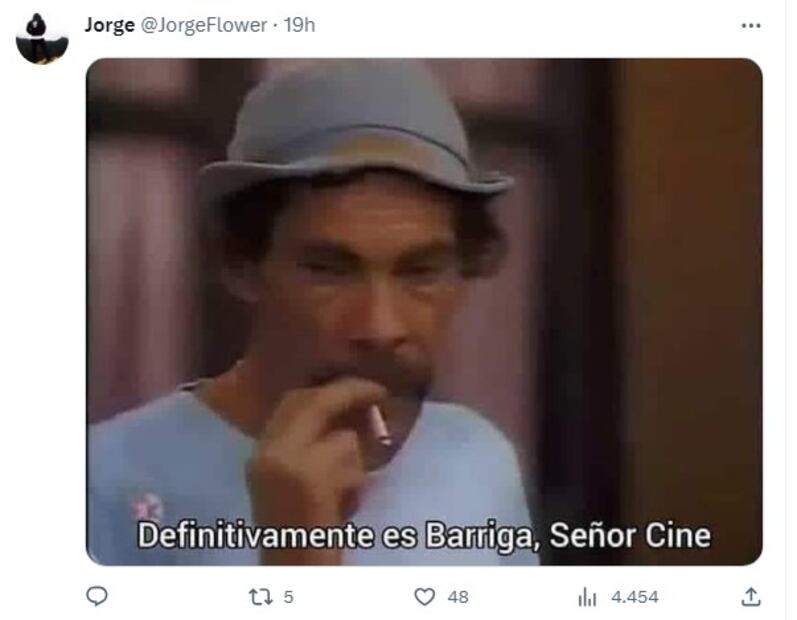
Task: Click the word 'Definitivamente' in the caption
Action: click(256, 535)
